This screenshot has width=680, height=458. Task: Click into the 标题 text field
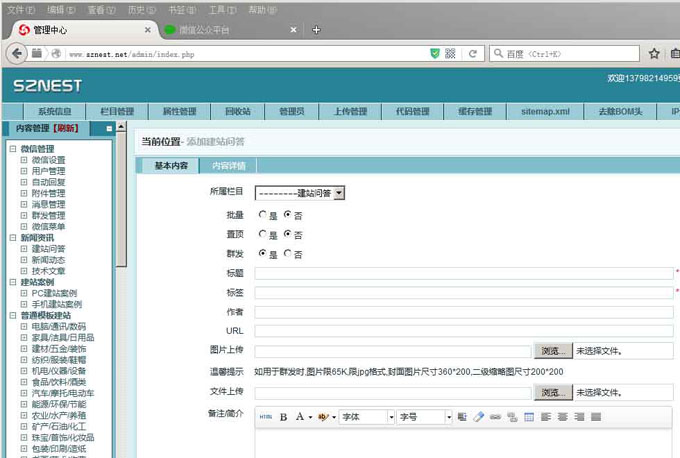pyautogui.click(x=464, y=273)
